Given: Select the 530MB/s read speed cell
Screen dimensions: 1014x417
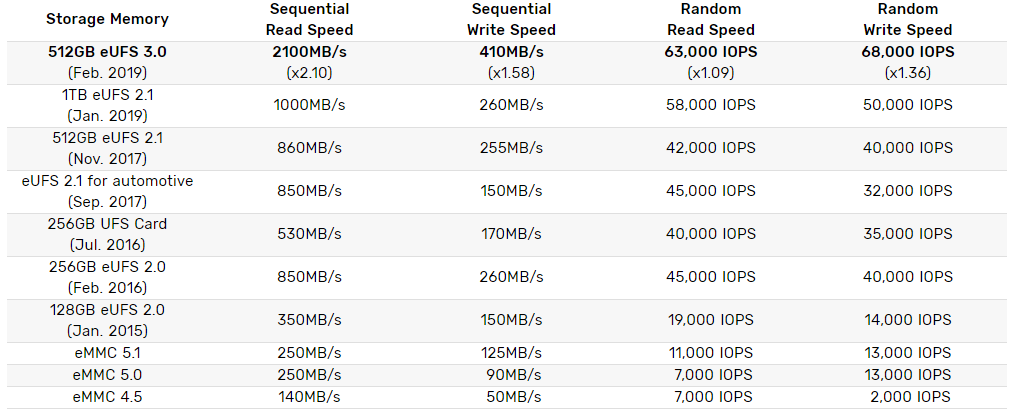Looking at the screenshot, I should 310,234.
